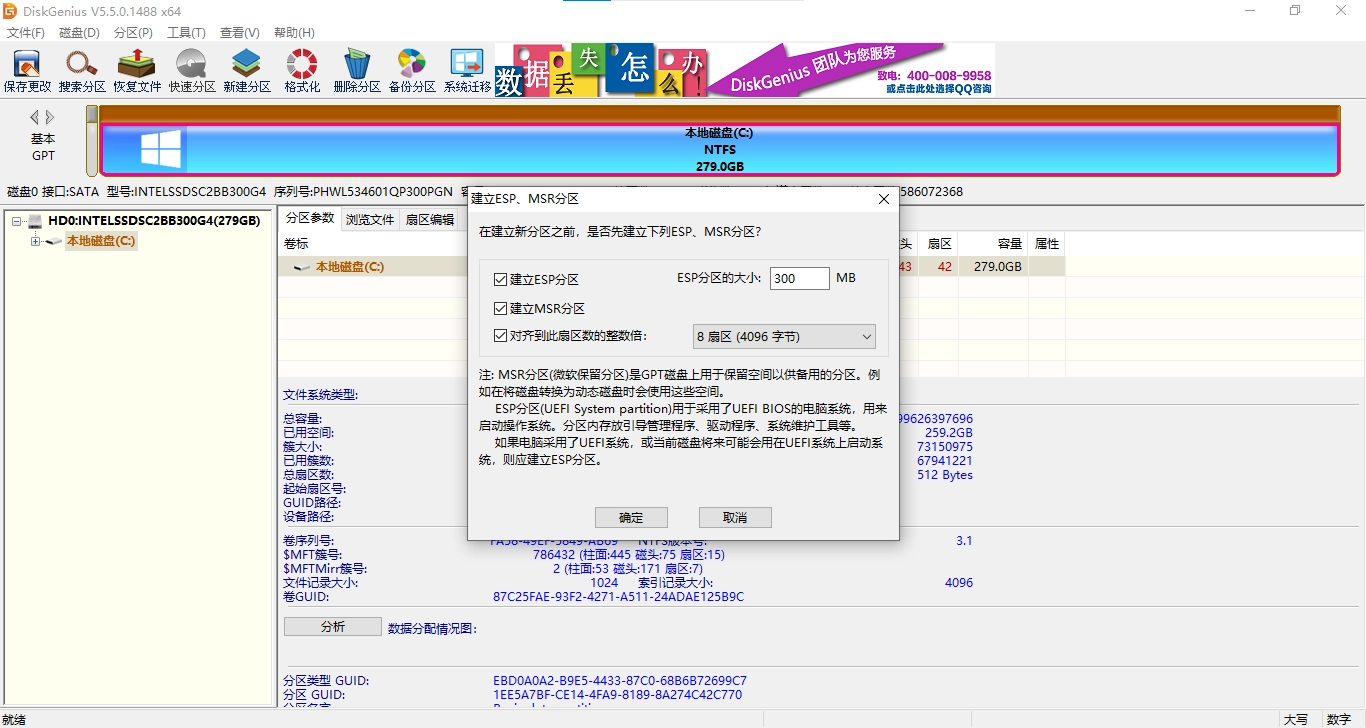The height and width of the screenshot is (728, 1366).
Task: Switch to the 分区参数 tab
Action: pos(309,219)
